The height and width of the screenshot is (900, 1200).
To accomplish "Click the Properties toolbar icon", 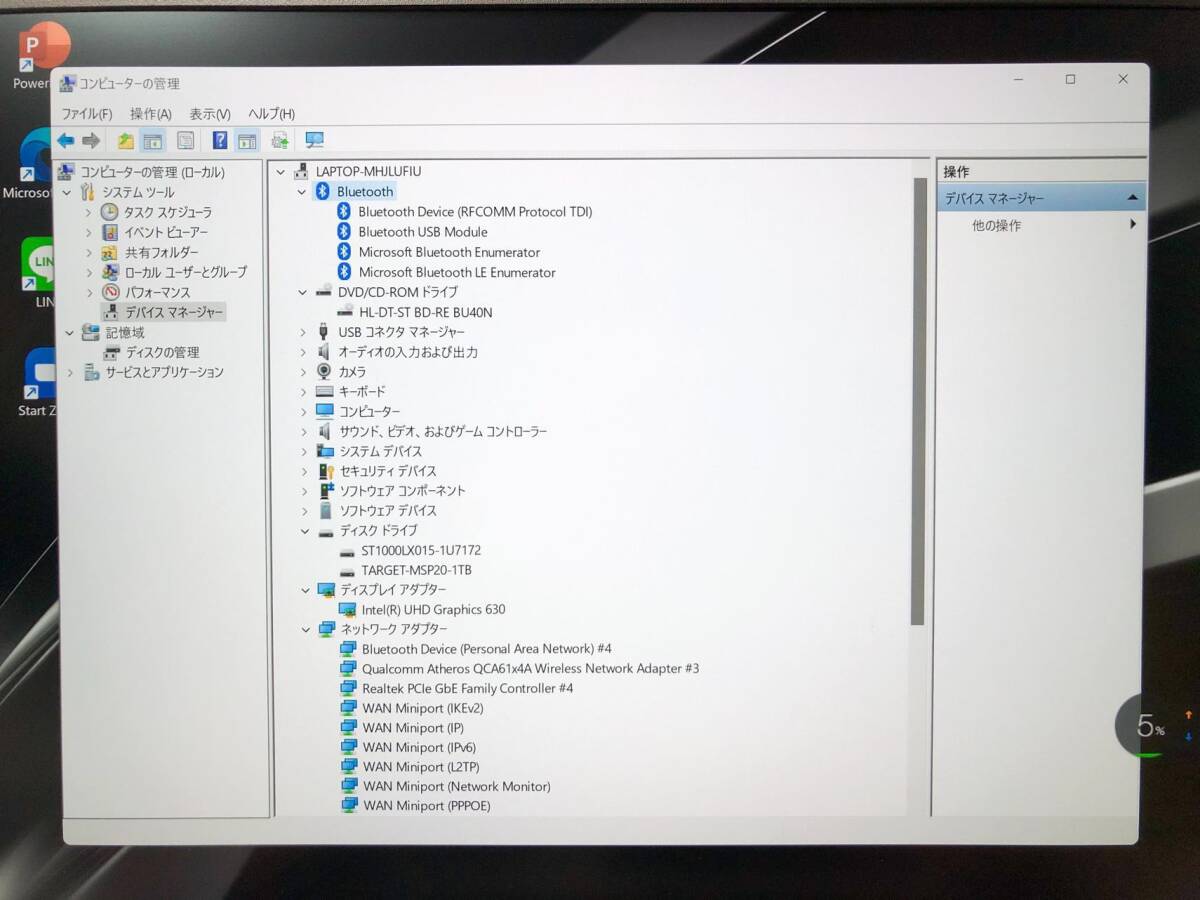I will point(185,141).
